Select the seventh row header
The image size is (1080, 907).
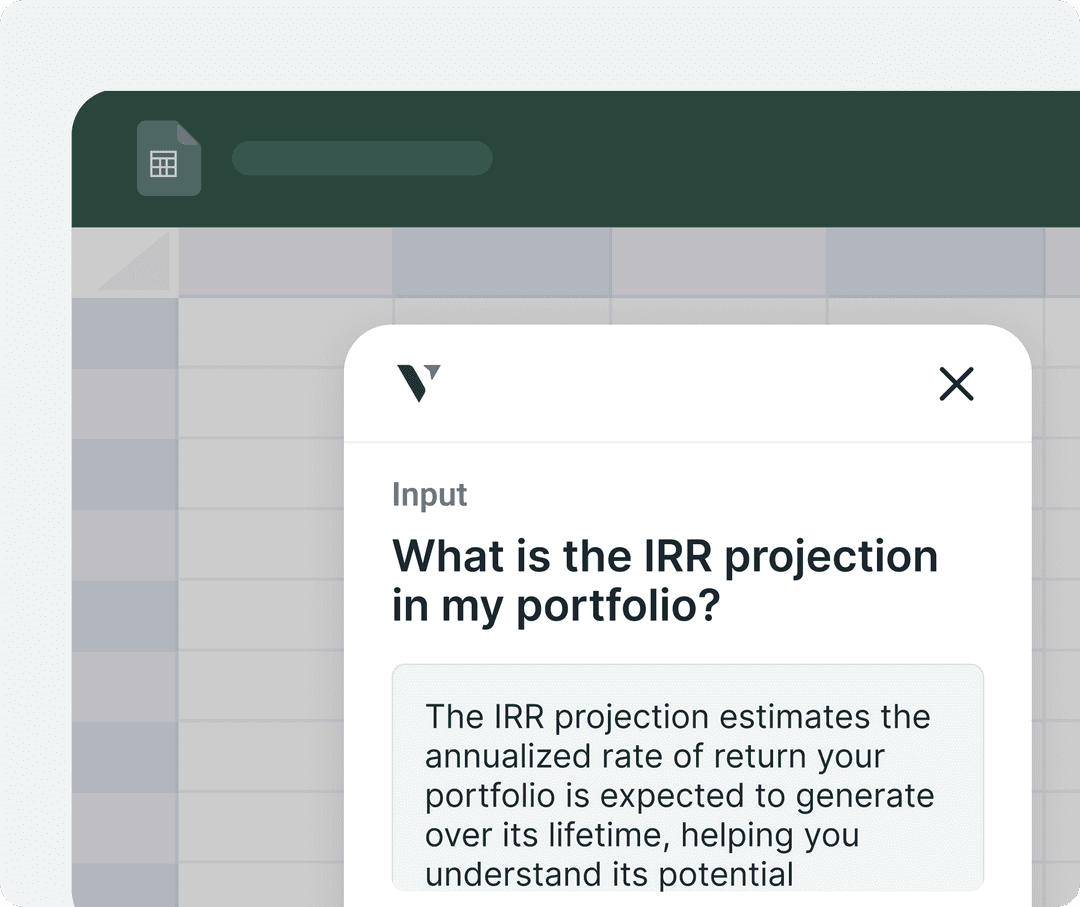coord(125,757)
